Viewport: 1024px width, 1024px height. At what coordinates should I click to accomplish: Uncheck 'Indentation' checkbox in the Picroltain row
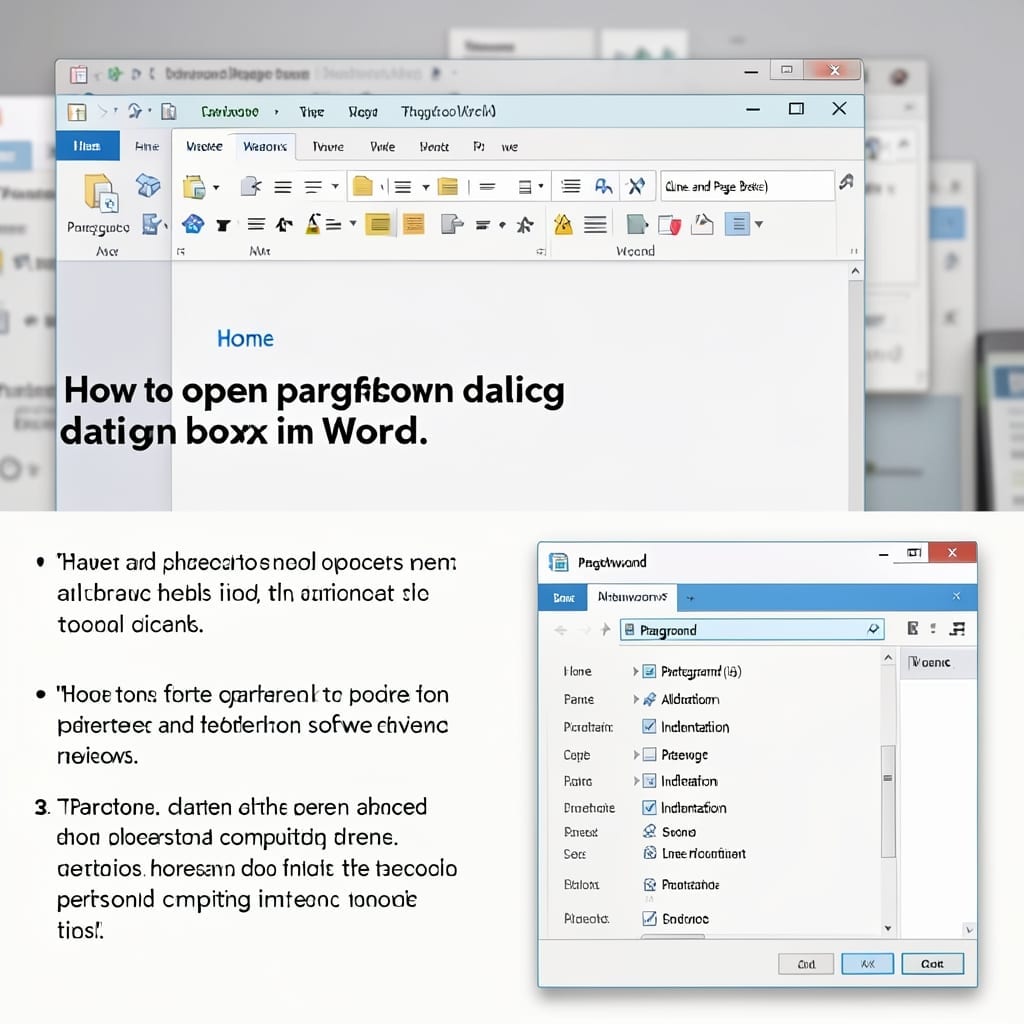(x=649, y=726)
